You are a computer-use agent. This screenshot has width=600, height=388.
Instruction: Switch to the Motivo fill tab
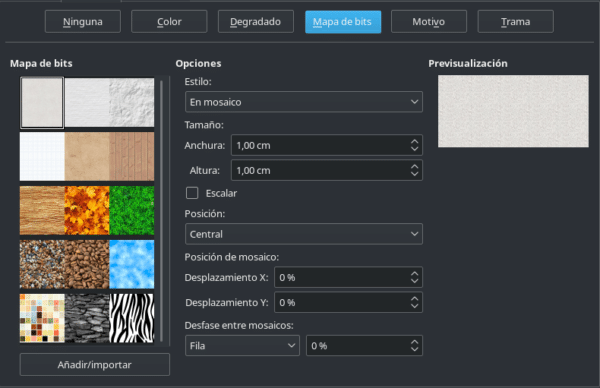click(x=429, y=22)
